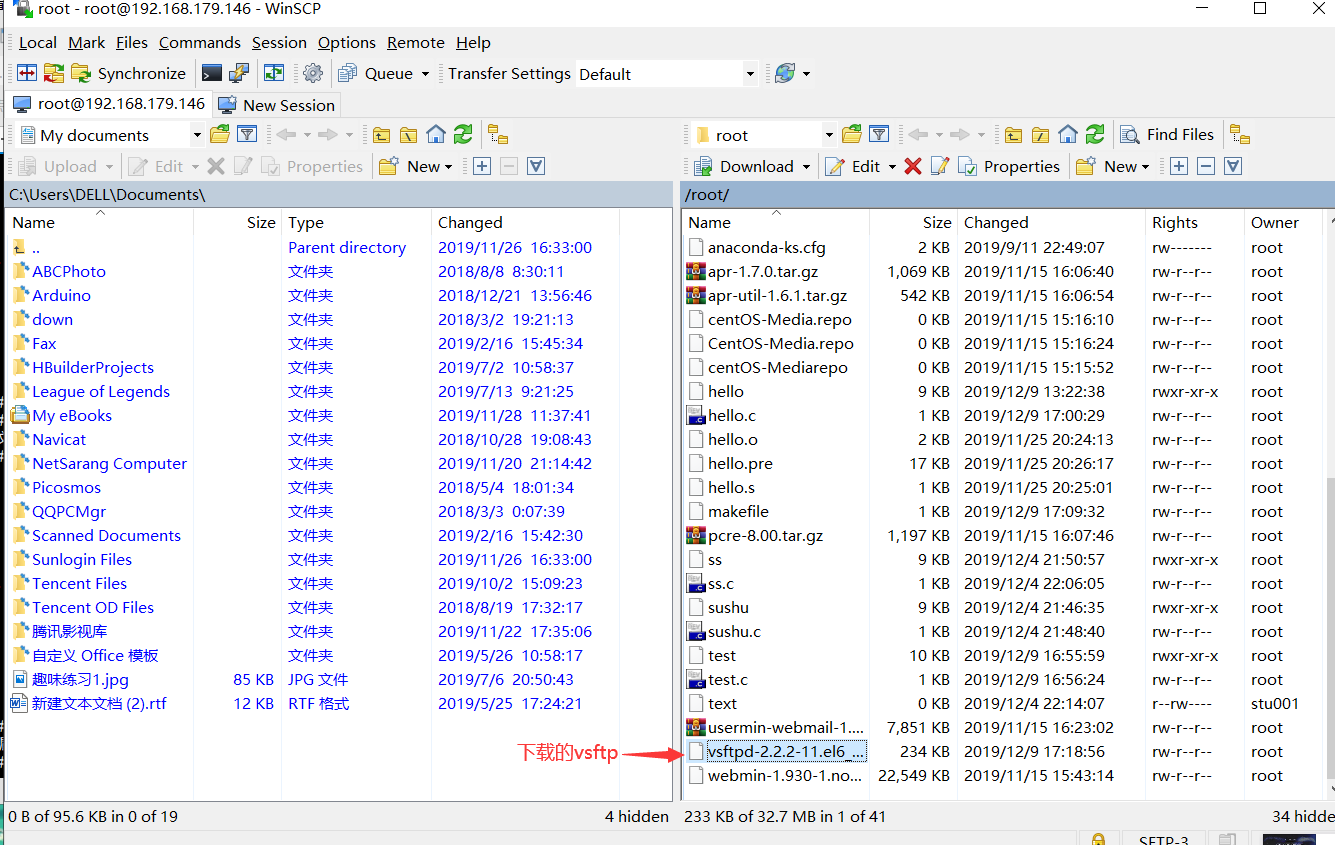Refresh the local panel

click(x=462, y=134)
